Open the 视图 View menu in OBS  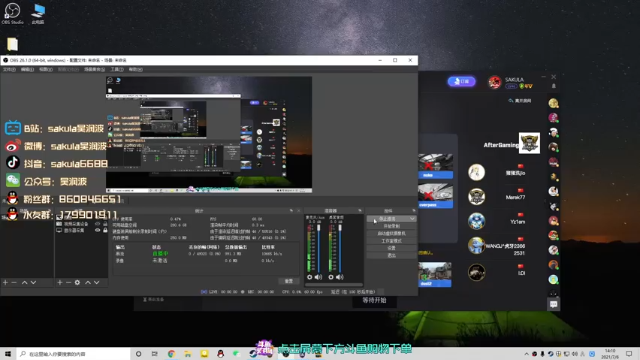46,69
